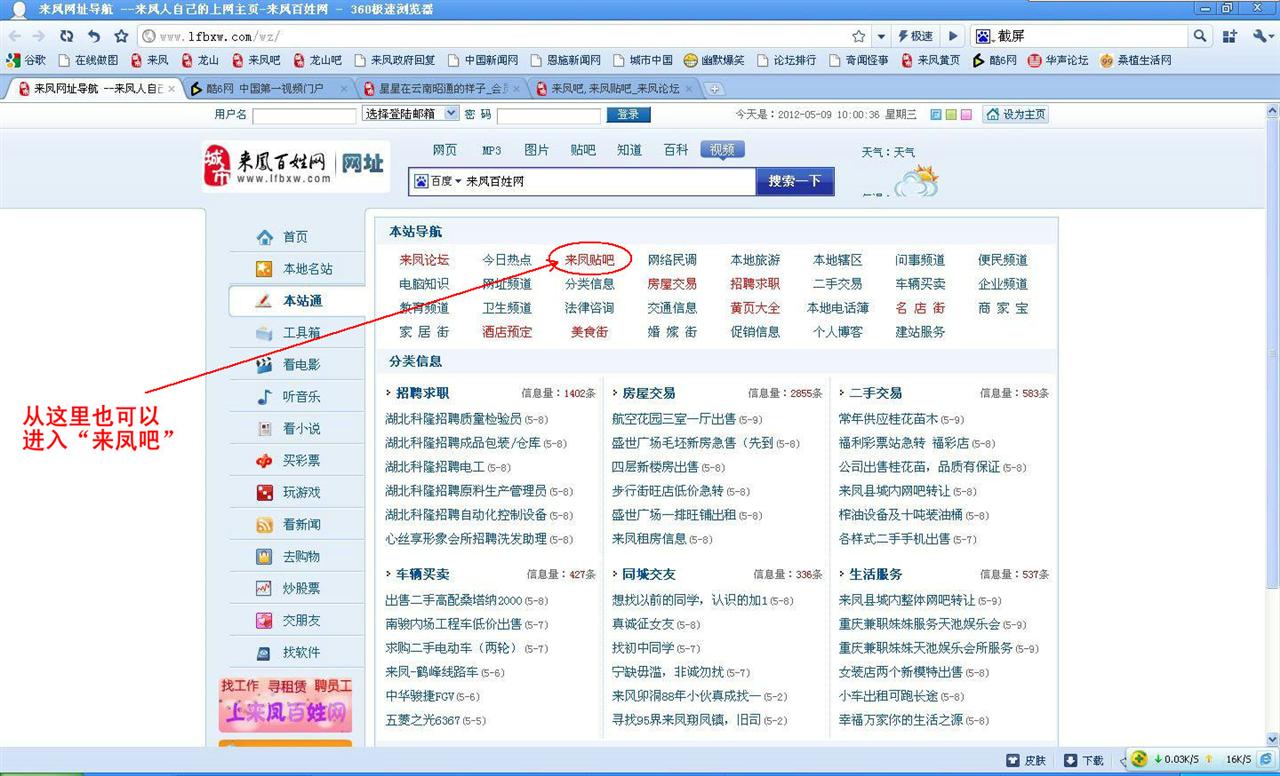1280x776 pixels.
Task: Click the bookmark star inside the address bar
Action: coord(859,36)
